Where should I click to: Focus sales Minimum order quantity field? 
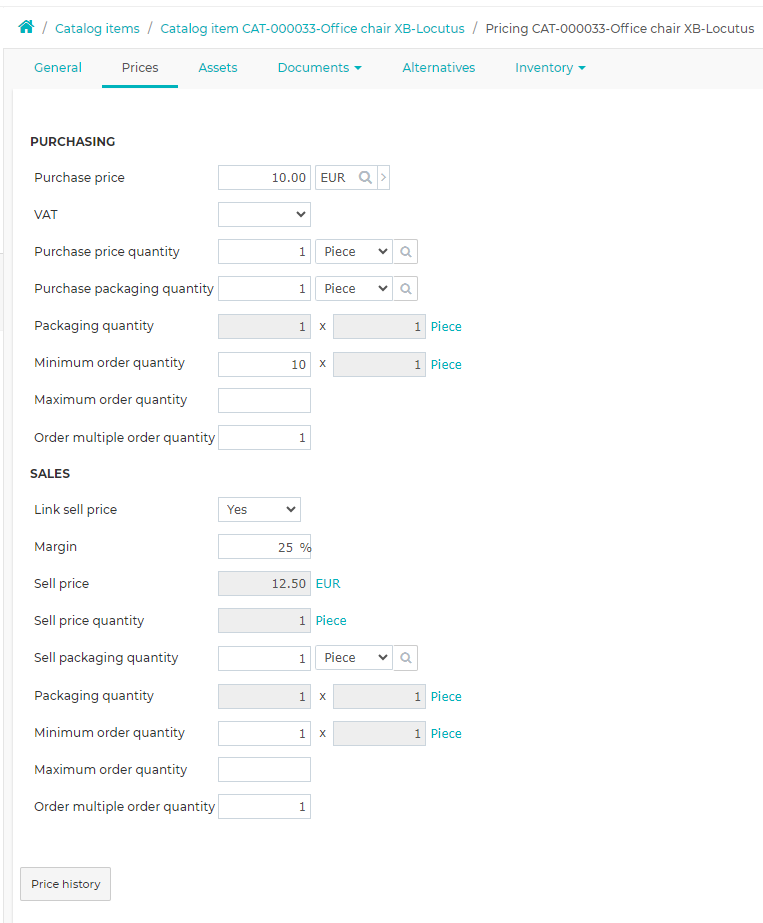pos(264,734)
